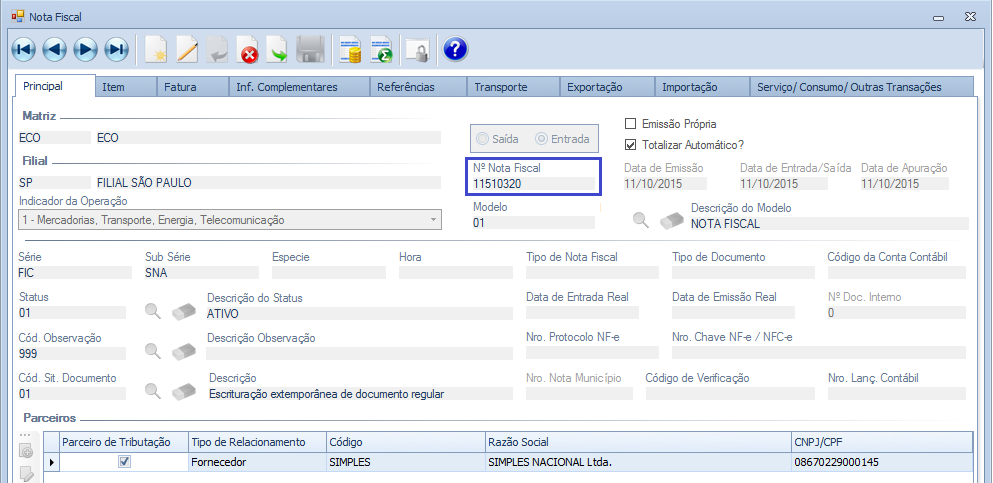Create a new Nota Fiscal document

point(155,49)
